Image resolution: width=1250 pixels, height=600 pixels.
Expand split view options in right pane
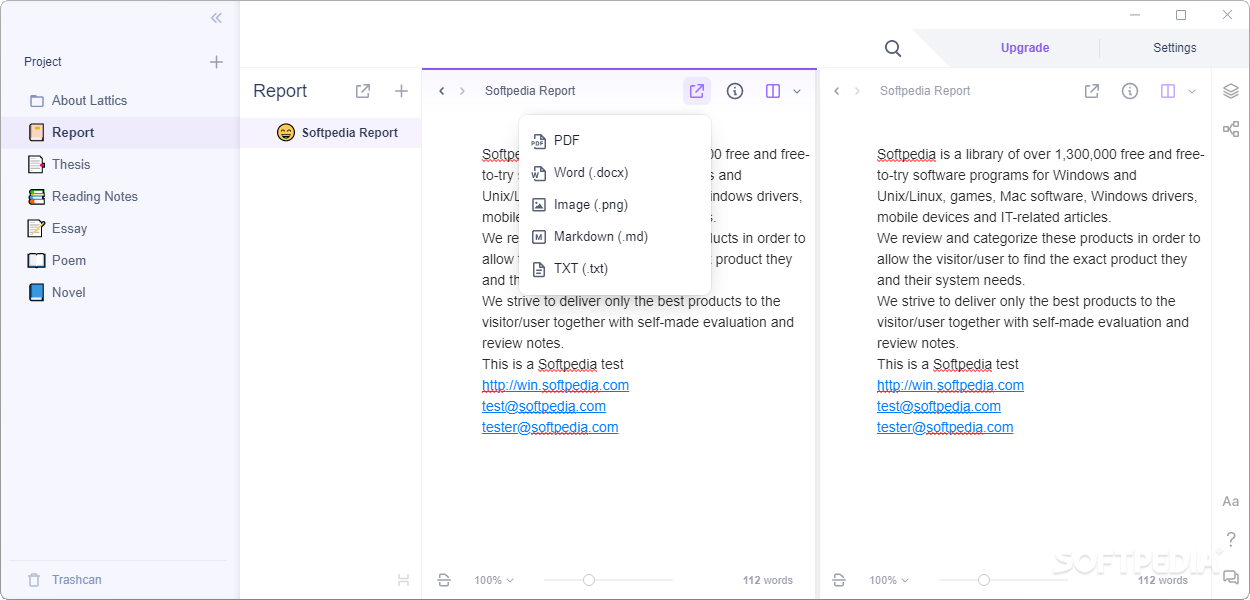click(x=1192, y=91)
